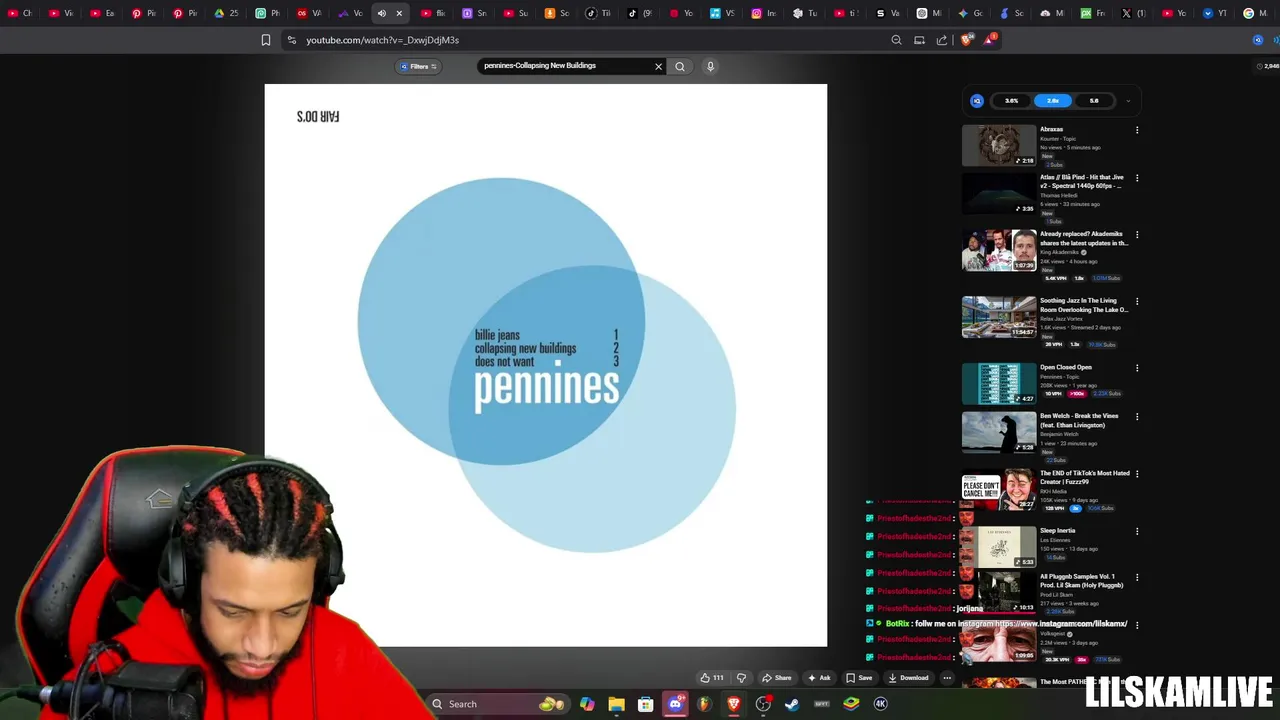Click the address bar URL youtube.com/watch
This screenshot has height=720, width=1280.
tap(382, 40)
